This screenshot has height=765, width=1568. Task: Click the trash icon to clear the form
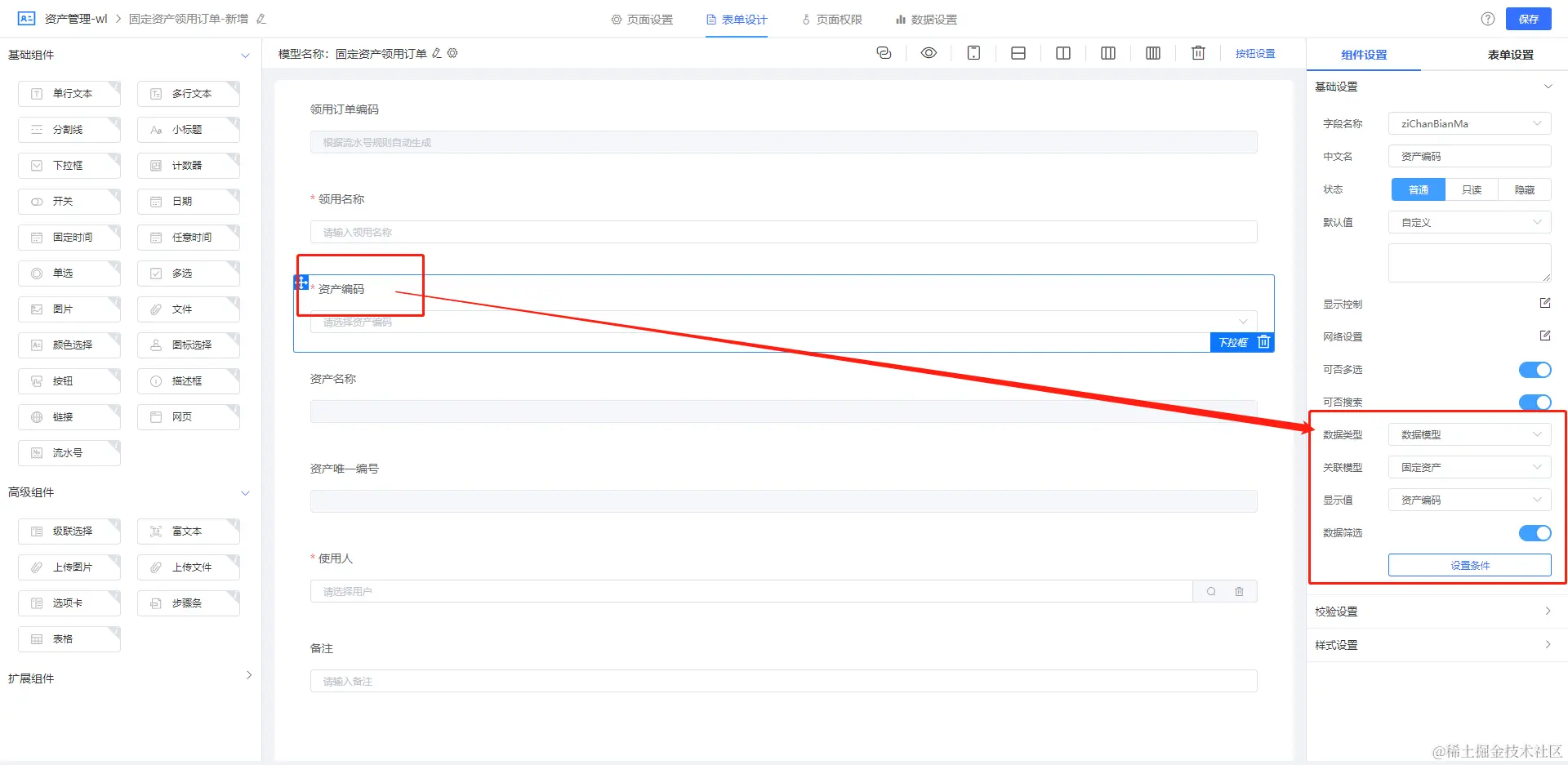tap(1198, 53)
